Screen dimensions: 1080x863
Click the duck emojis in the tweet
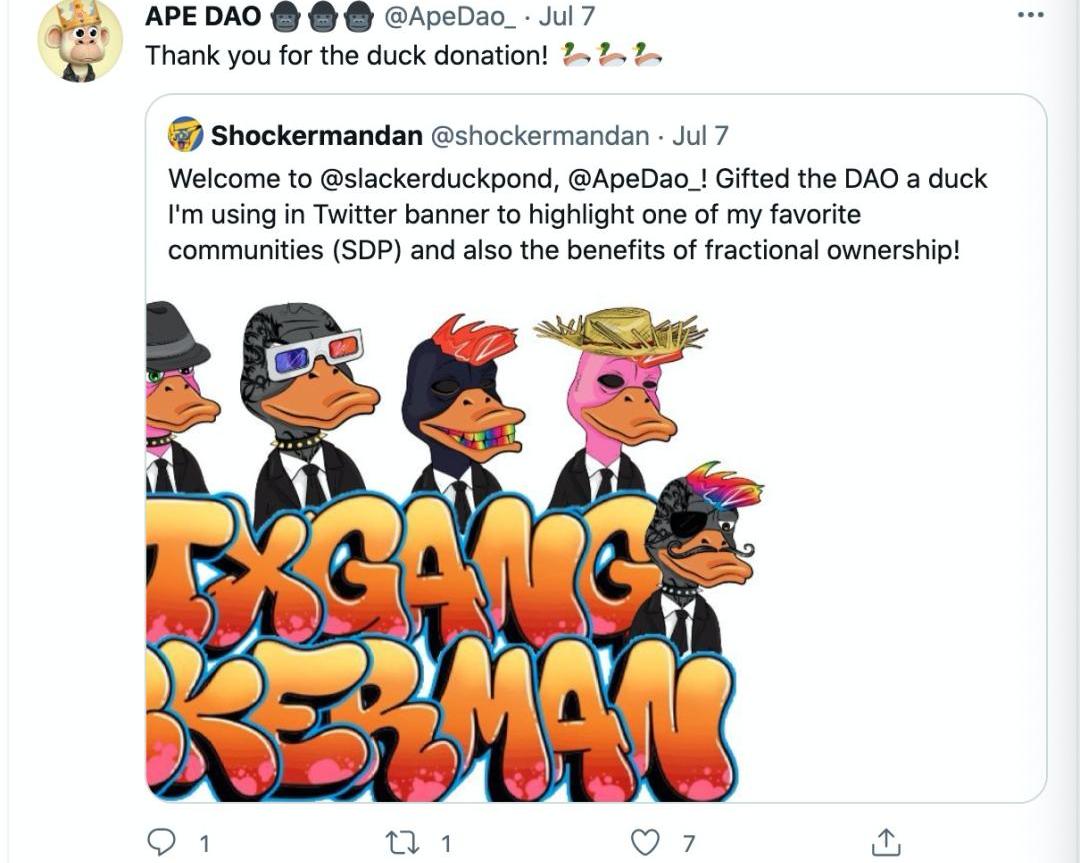click(612, 55)
